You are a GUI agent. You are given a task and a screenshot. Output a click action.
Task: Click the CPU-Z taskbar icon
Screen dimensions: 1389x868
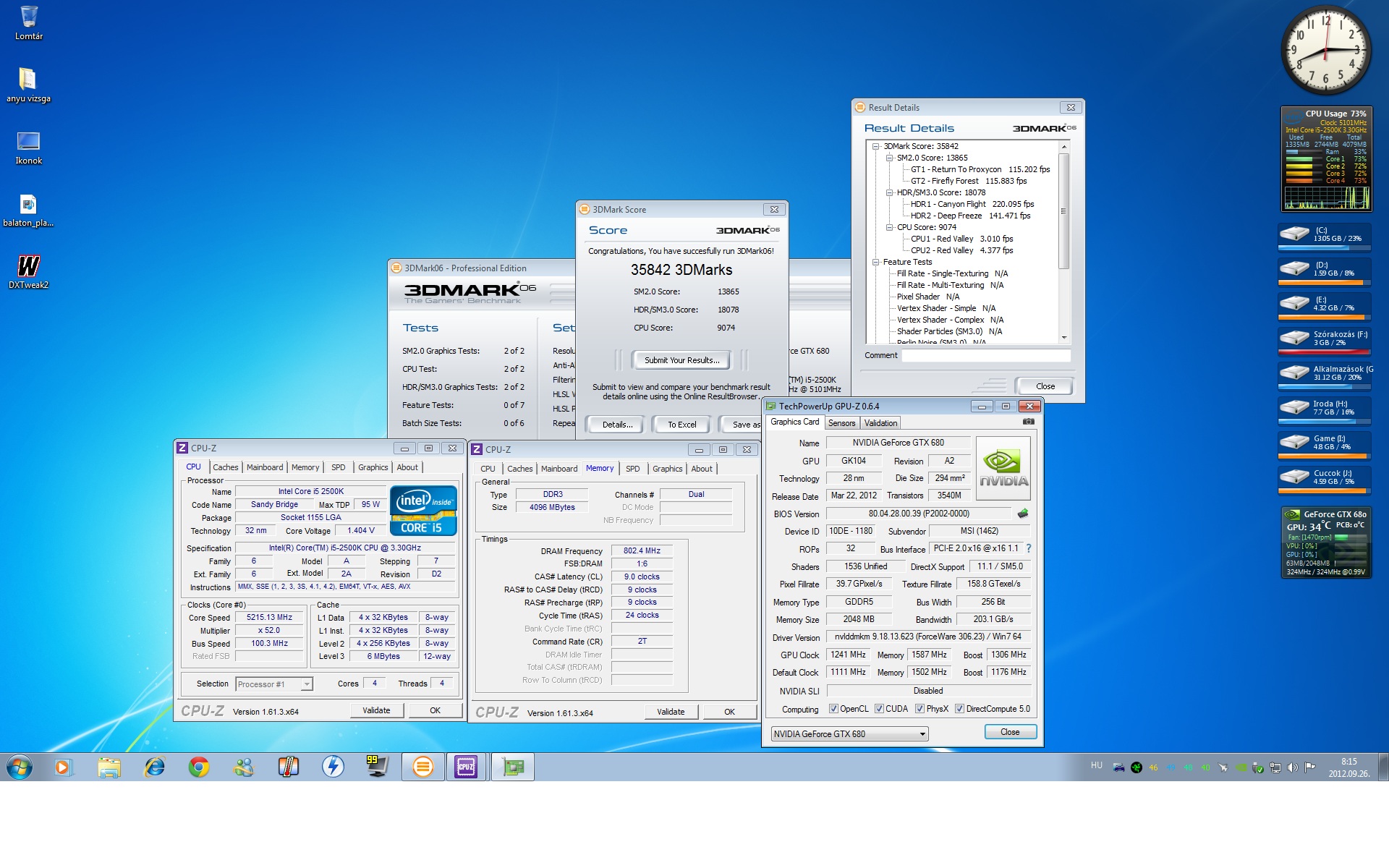coord(466,767)
